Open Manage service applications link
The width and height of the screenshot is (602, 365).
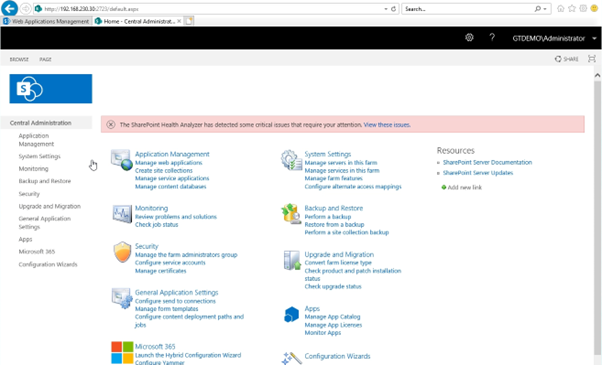(x=172, y=178)
